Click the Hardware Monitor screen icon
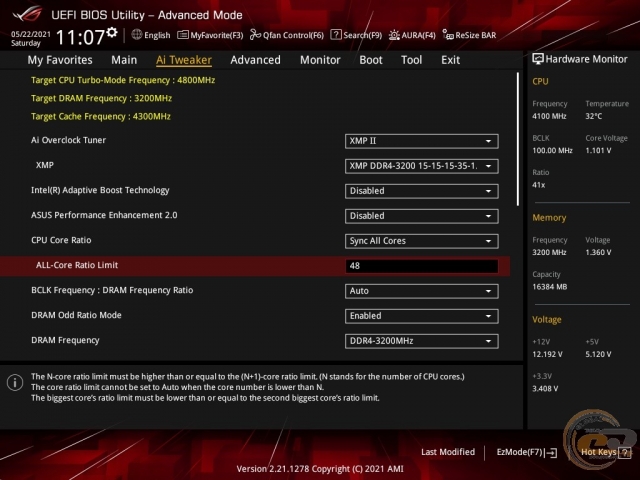The height and width of the screenshot is (480, 640). tap(538, 59)
